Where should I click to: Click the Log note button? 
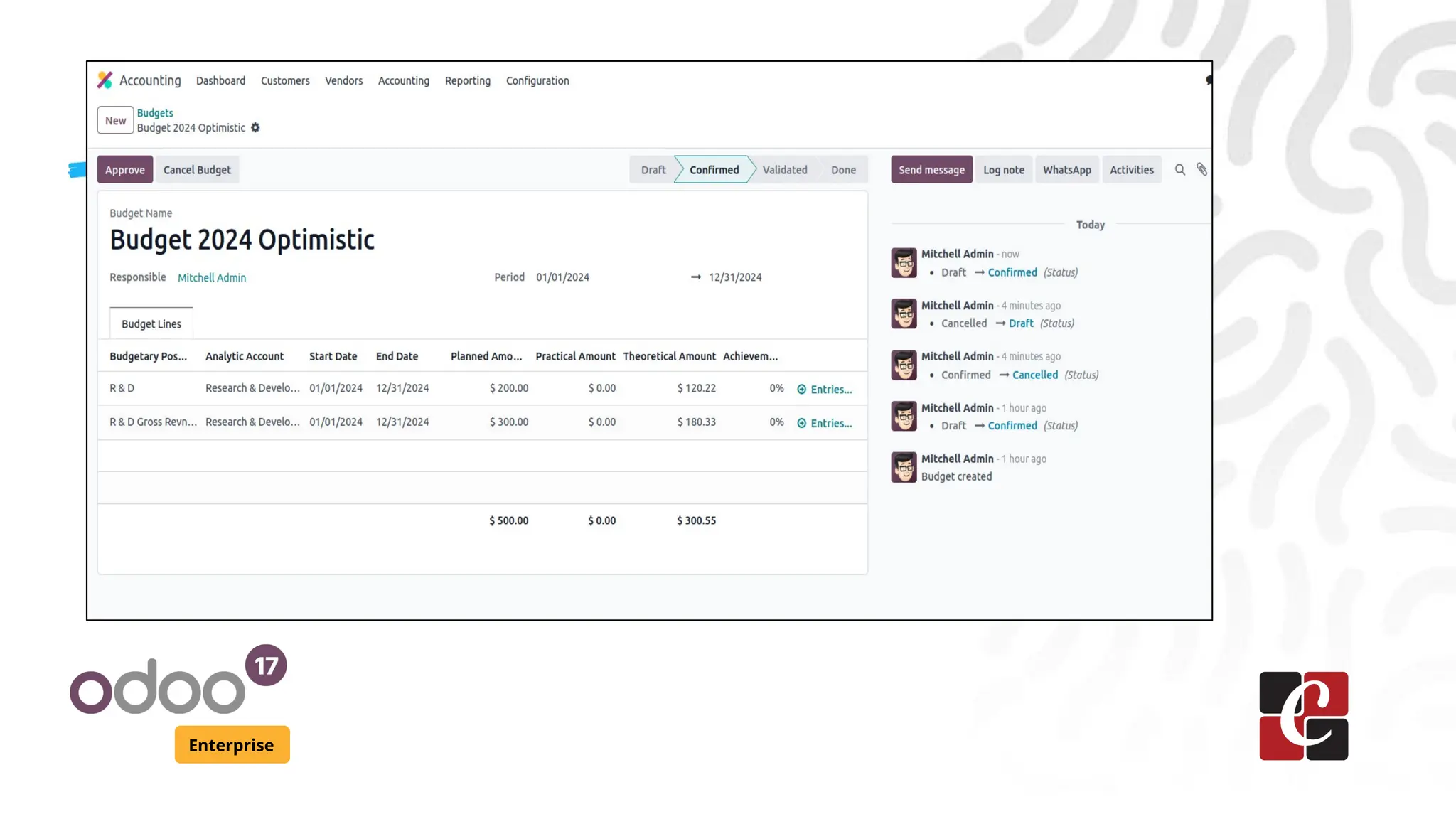click(1003, 170)
